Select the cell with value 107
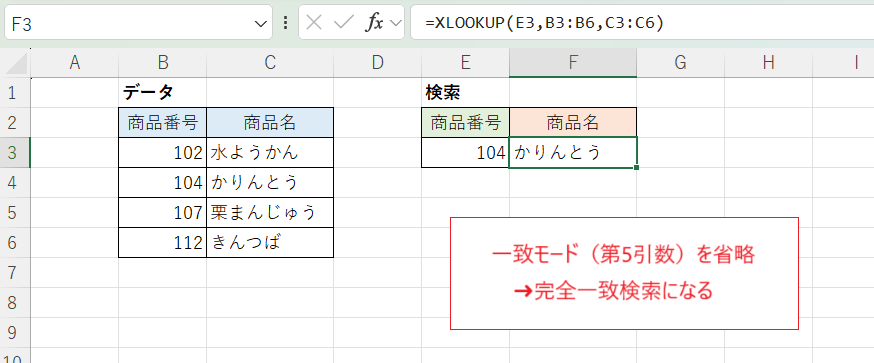The image size is (874, 363). 163,213
